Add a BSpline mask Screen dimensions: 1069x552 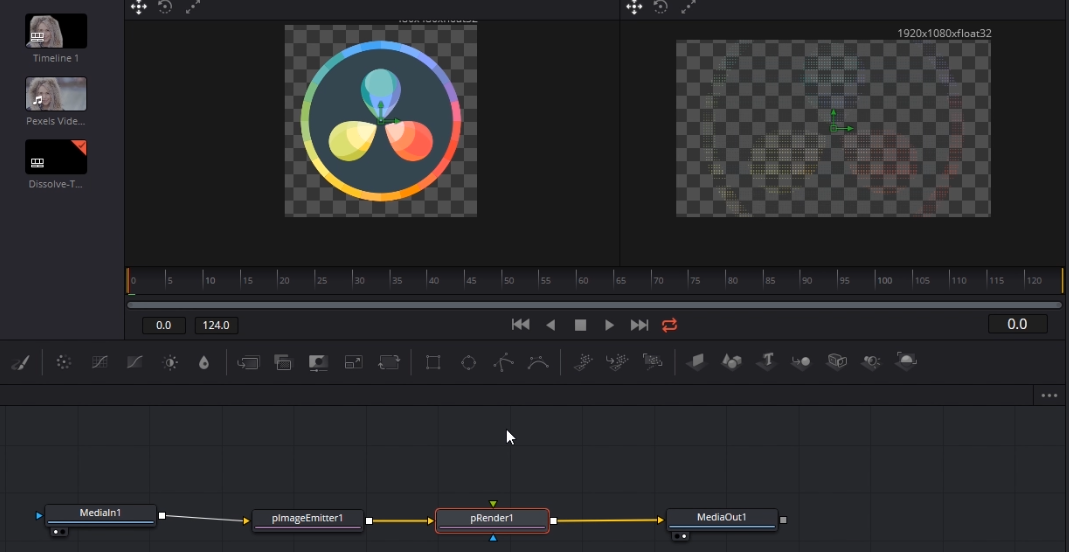[x=539, y=362]
